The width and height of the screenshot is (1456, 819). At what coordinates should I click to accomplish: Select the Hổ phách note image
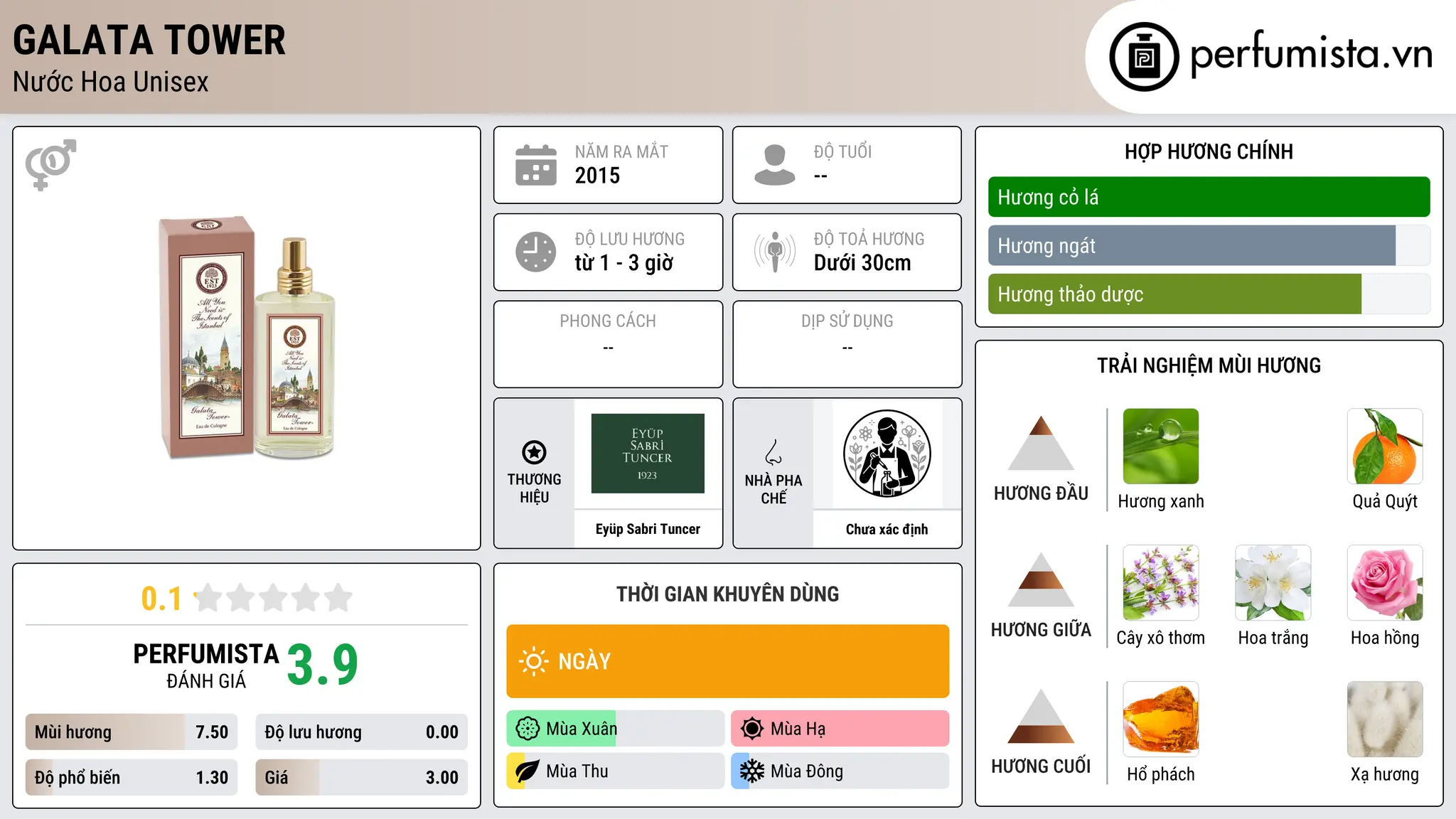[1161, 719]
